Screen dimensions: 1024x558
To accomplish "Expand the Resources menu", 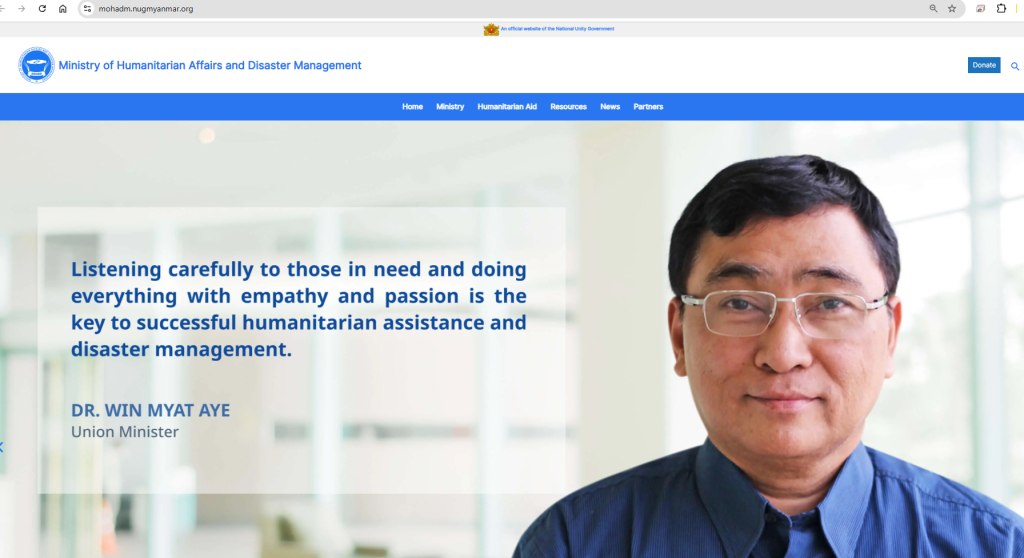I will point(568,107).
